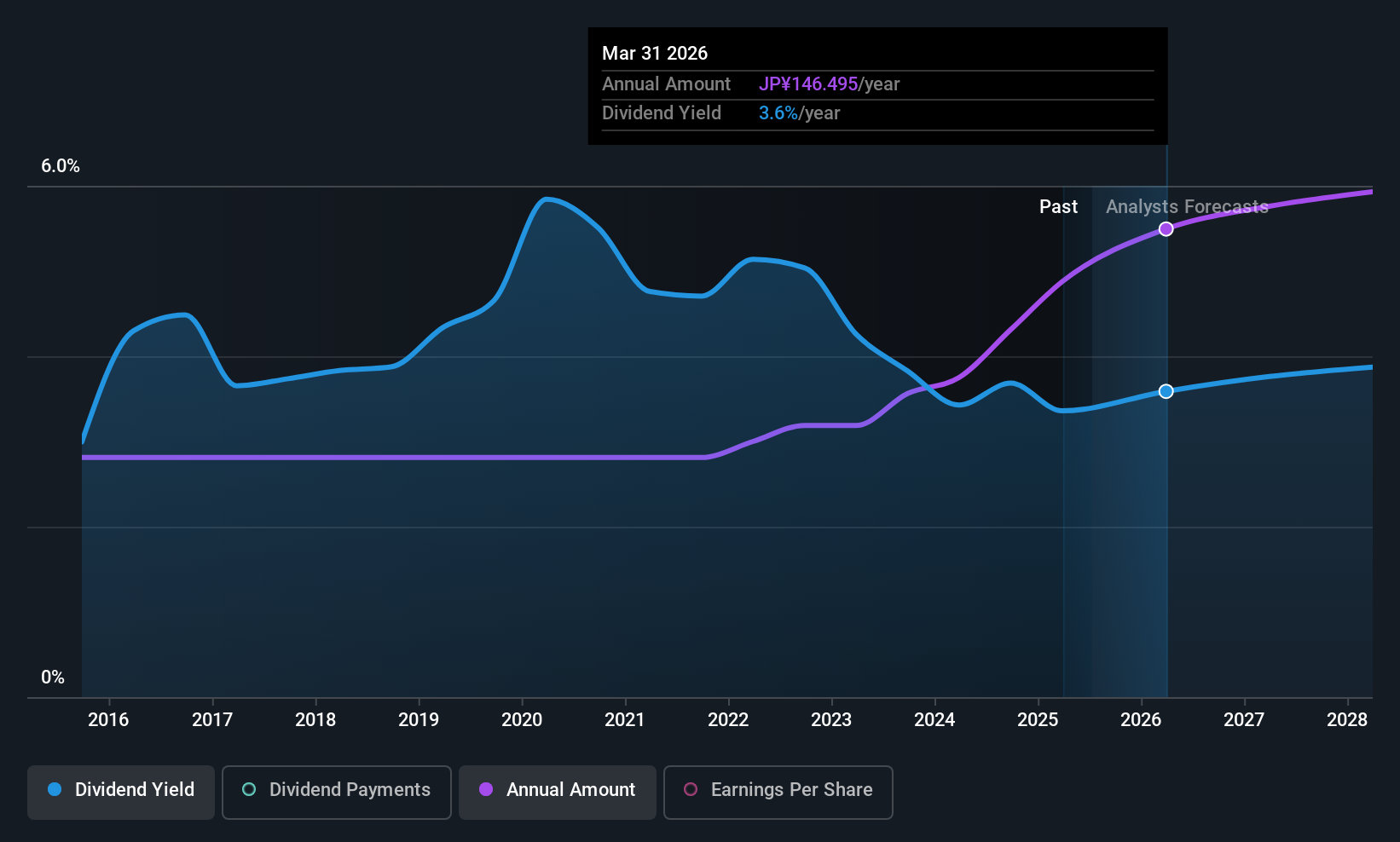The height and width of the screenshot is (842, 1400).
Task: Click the 6.0% y-axis label
Action: [61, 166]
